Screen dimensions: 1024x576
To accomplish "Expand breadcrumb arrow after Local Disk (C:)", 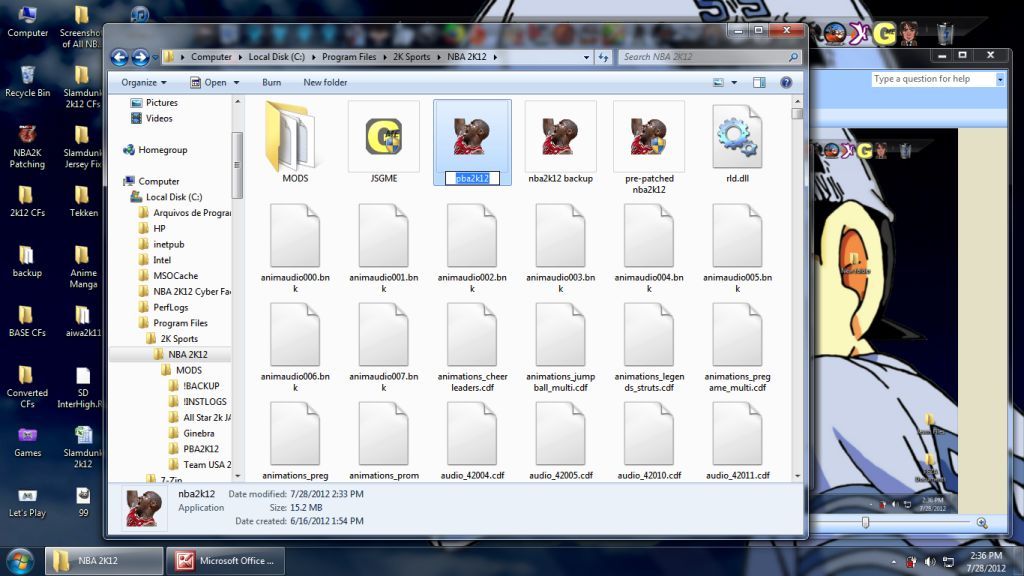I will (313, 57).
